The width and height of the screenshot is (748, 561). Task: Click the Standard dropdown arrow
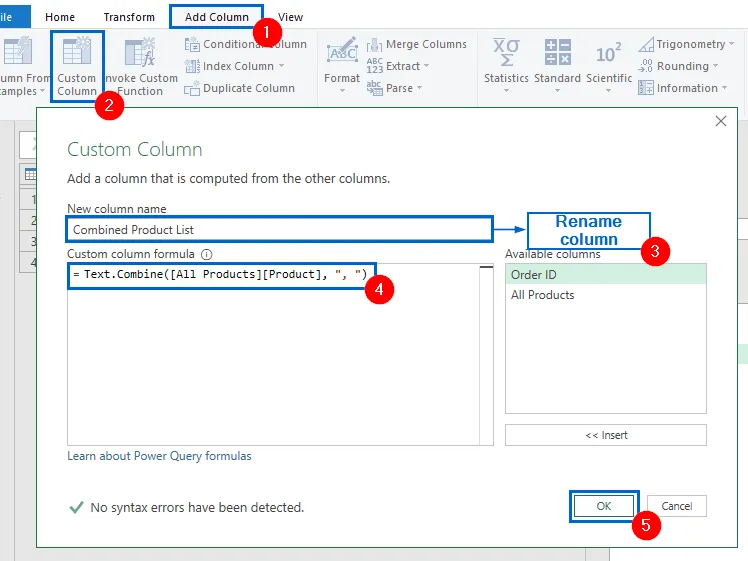(557, 90)
